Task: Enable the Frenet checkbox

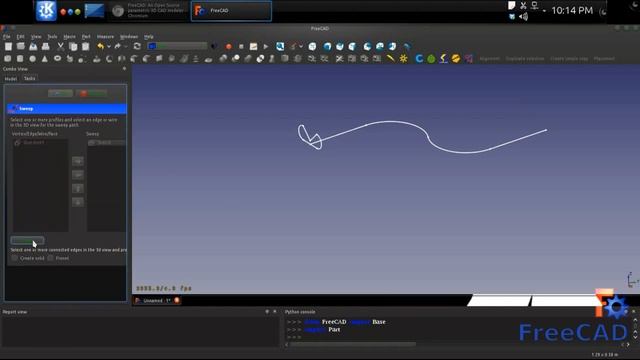Action: coord(50,258)
